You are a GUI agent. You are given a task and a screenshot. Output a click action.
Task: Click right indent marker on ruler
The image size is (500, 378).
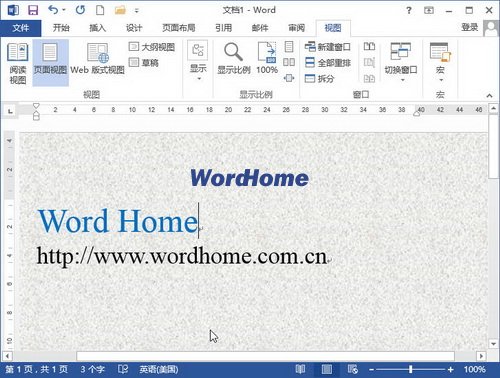coord(417,113)
